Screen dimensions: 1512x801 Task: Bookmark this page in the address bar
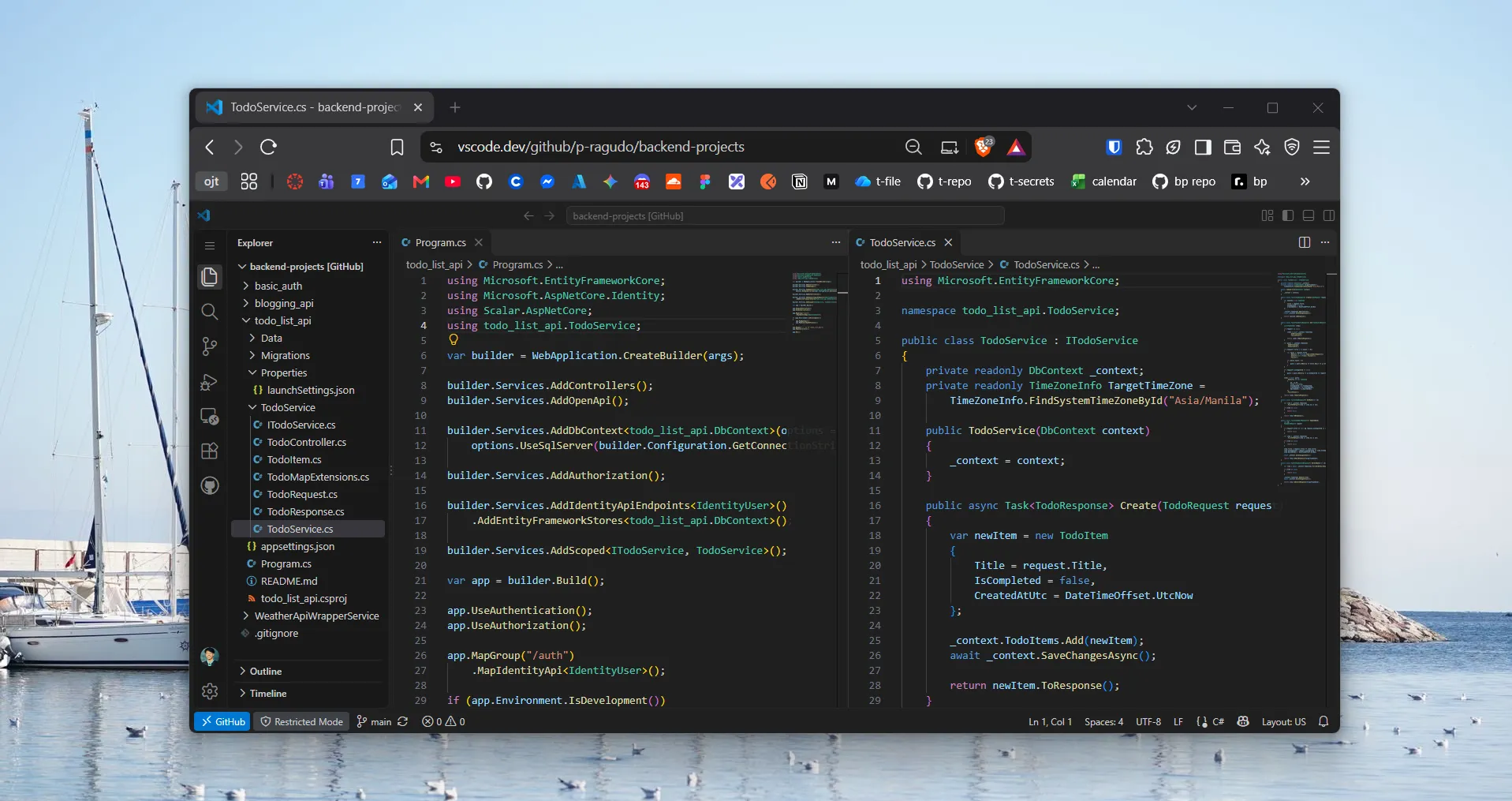pos(397,147)
